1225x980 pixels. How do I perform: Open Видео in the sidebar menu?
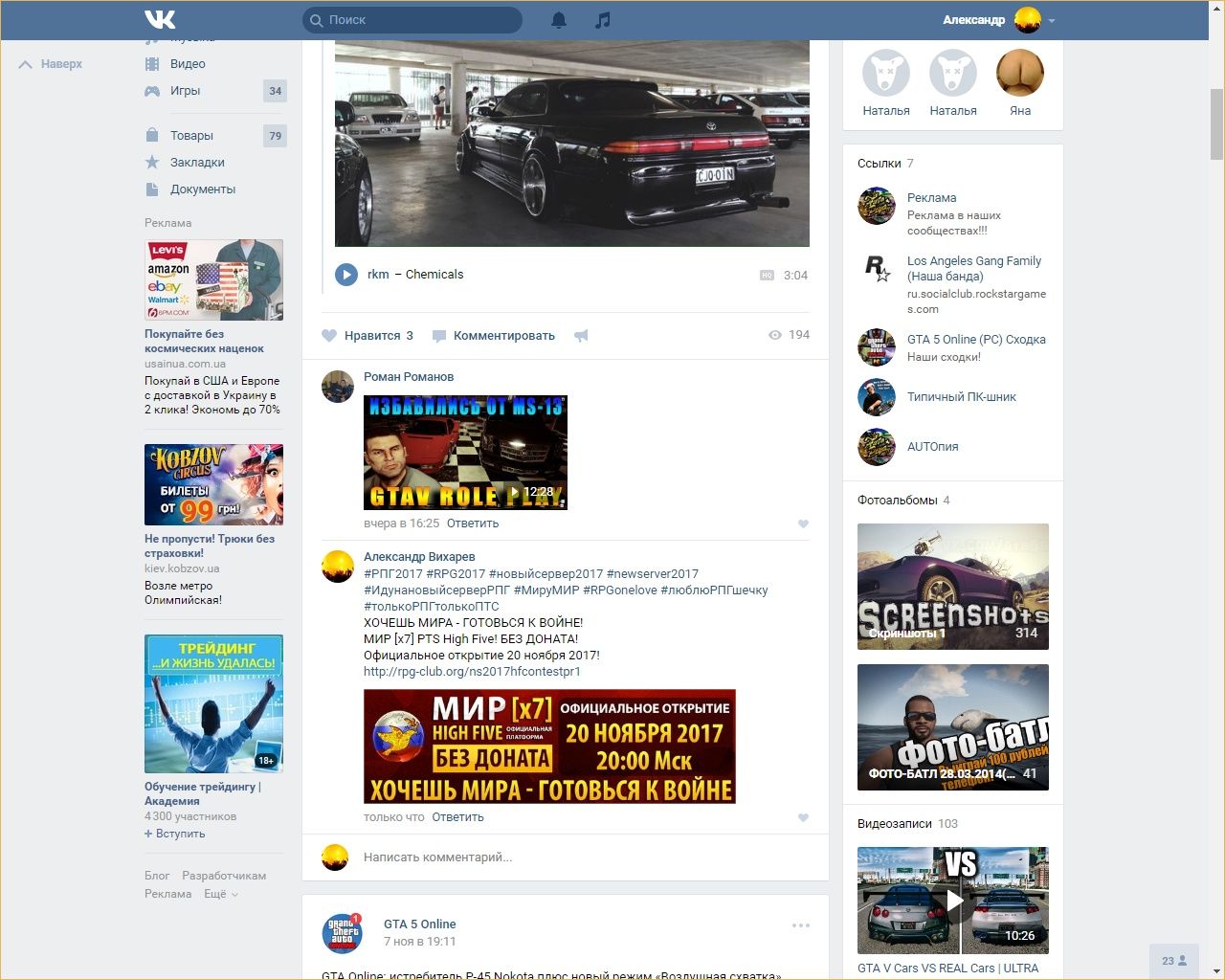(x=188, y=64)
